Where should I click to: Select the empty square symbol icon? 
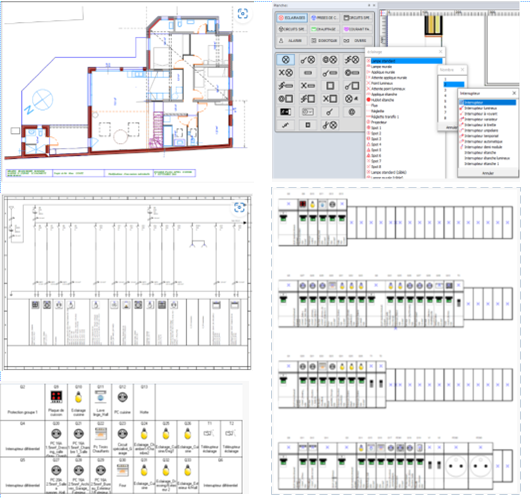click(330, 86)
